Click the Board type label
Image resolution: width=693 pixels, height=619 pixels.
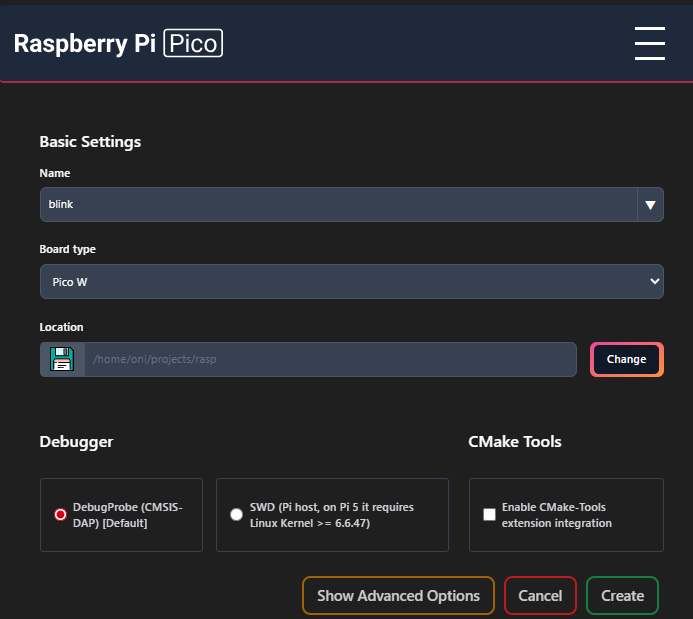(x=68, y=249)
